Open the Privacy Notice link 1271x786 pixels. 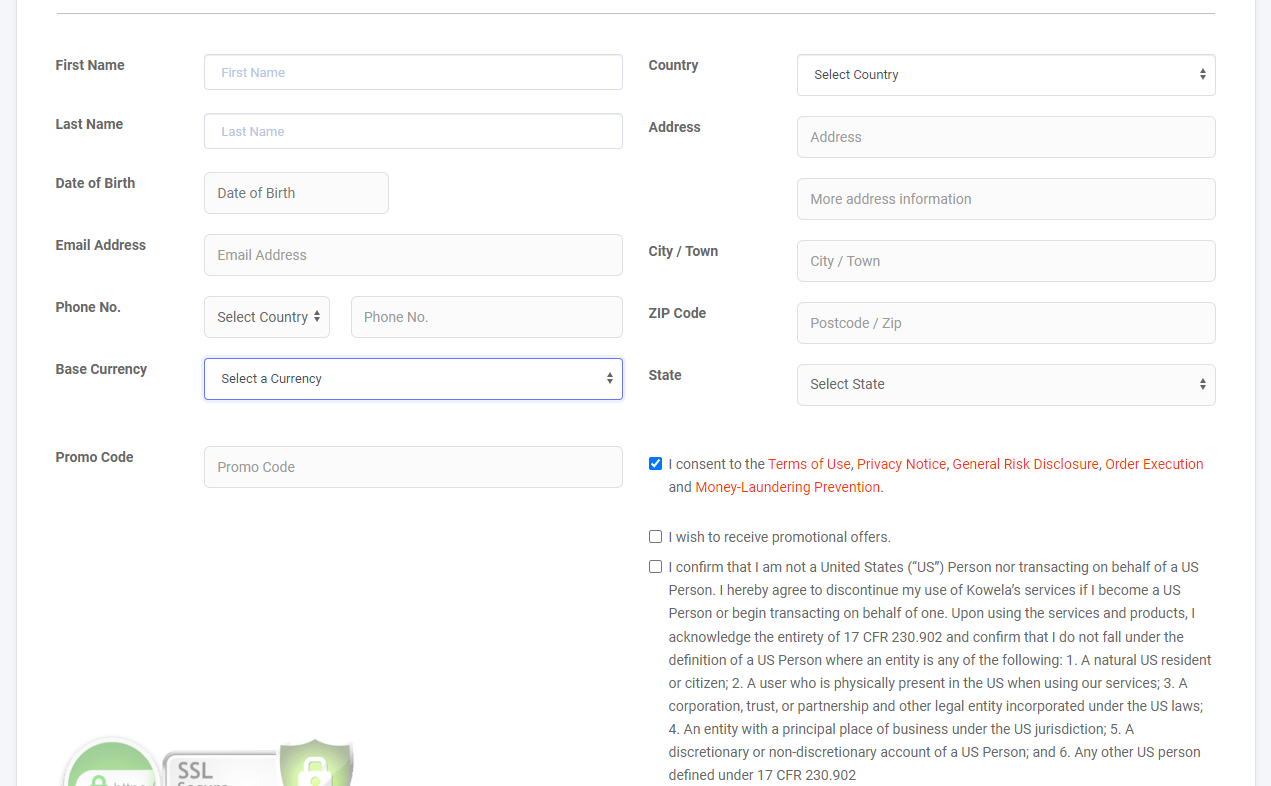pyautogui.click(x=901, y=464)
